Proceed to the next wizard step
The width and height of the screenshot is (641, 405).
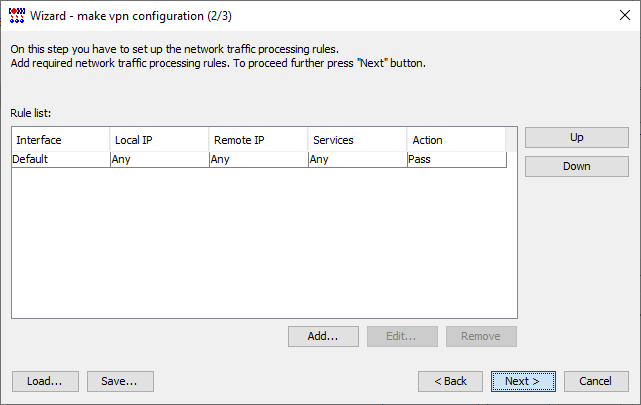pos(523,381)
